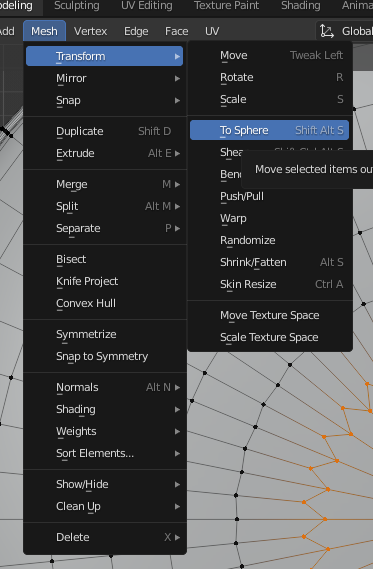Expand the Clean Up submenu
The height and width of the screenshot is (569, 373).
104,506
